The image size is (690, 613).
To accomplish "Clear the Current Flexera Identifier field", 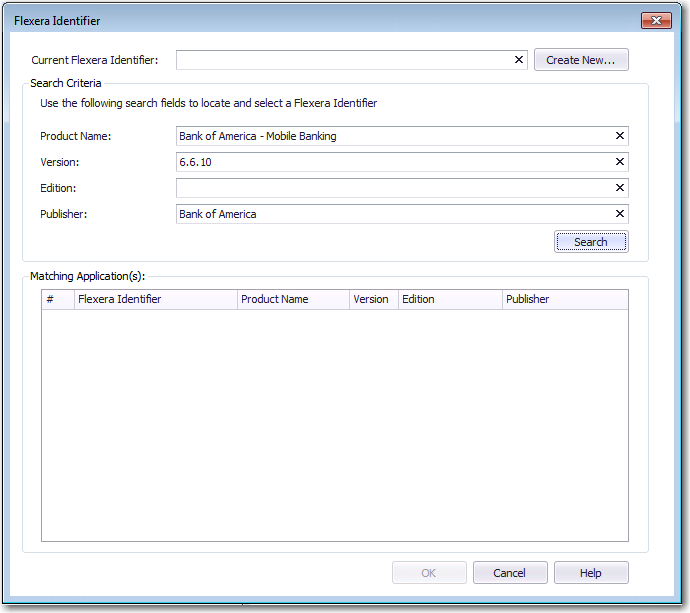I will pyautogui.click(x=519, y=60).
